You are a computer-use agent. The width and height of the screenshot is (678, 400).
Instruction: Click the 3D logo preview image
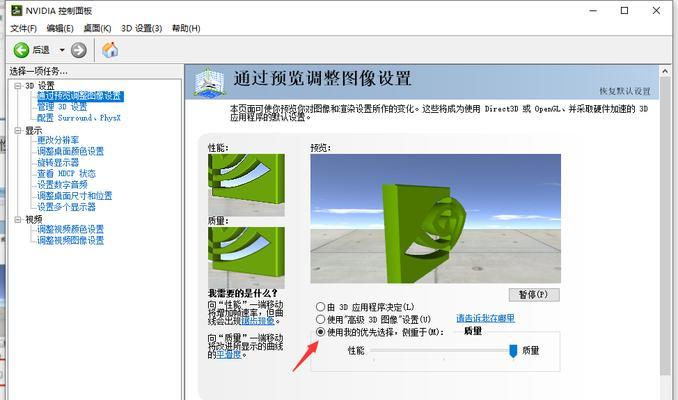pos(435,219)
